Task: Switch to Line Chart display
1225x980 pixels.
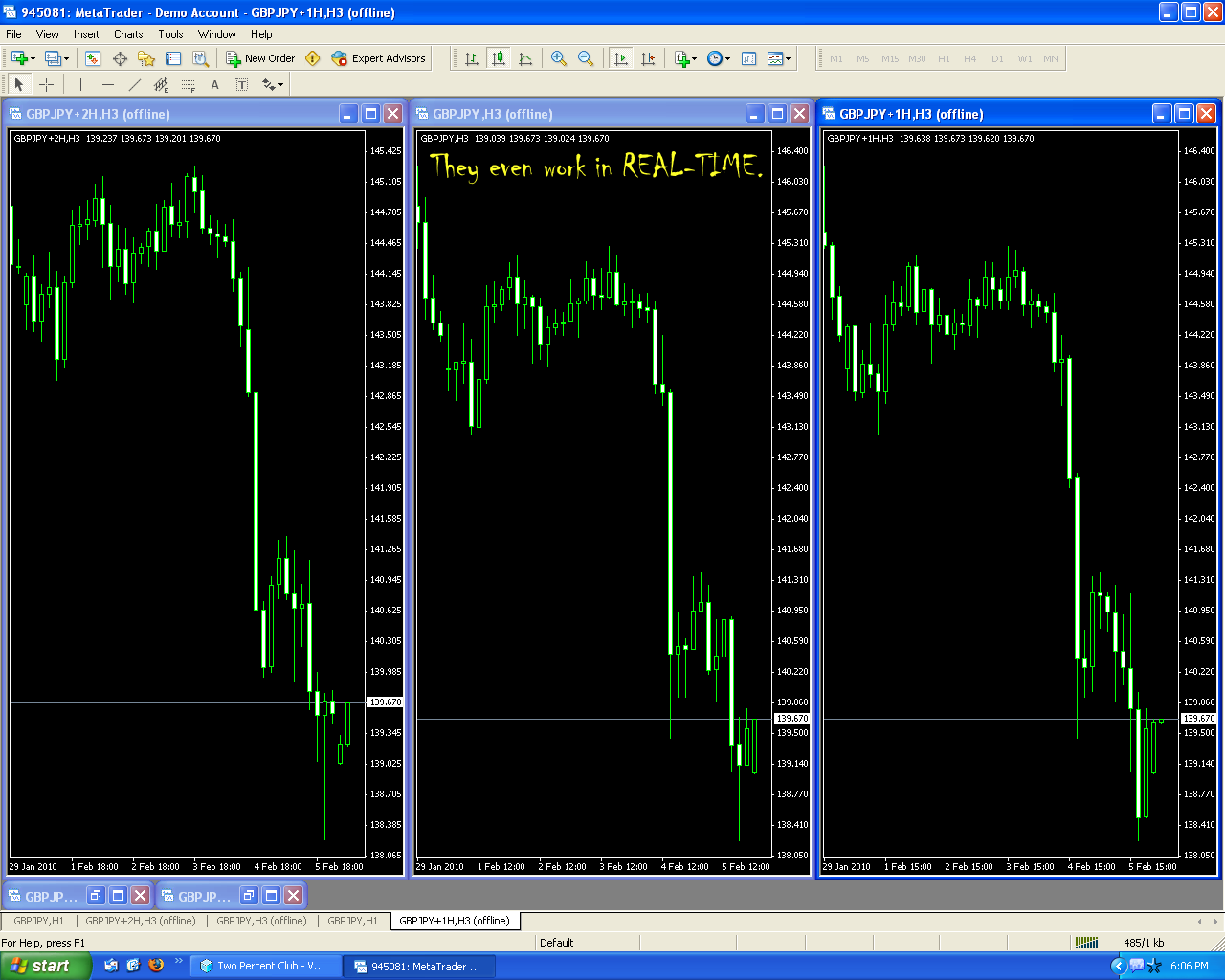Action: [x=525, y=58]
